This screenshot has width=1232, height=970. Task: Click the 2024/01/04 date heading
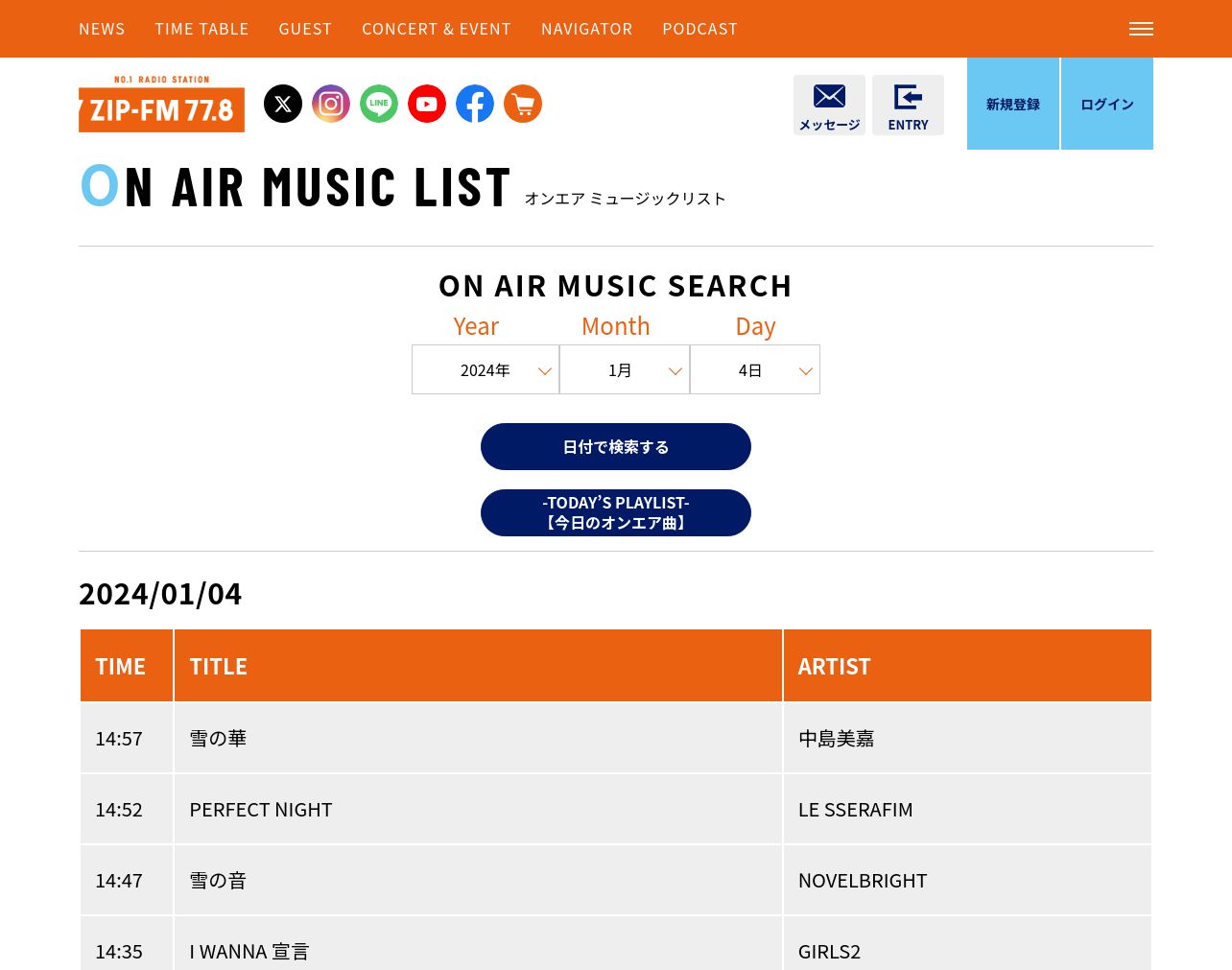click(x=160, y=593)
